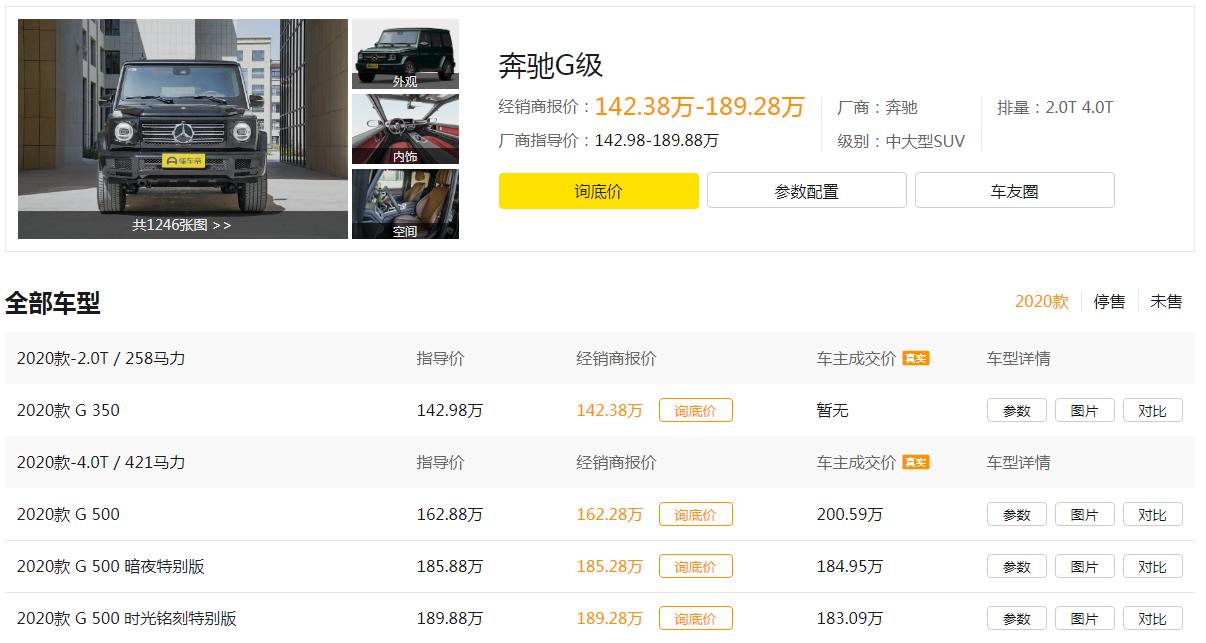This screenshot has height=643, width=1206.
Task: Click the 真实 badge in 4.0T header
Action: (916, 462)
